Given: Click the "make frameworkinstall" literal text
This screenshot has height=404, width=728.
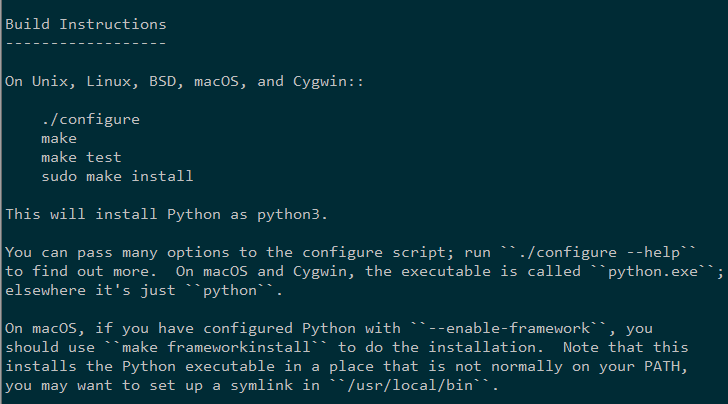Looking at the screenshot, I should pyautogui.click(x=216, y=347).
